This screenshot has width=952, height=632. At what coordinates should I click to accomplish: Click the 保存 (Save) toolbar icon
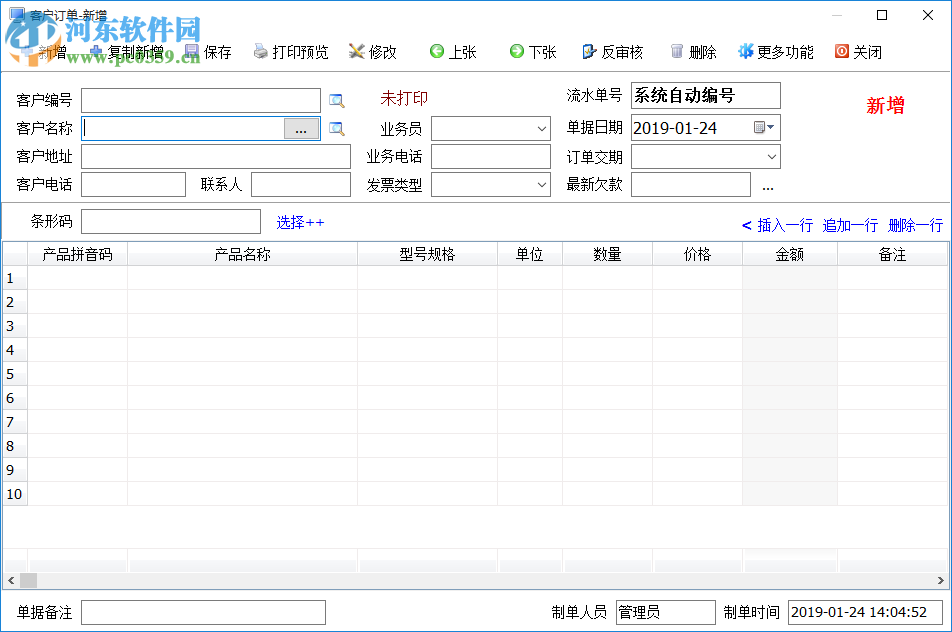[x=206, y=51]
